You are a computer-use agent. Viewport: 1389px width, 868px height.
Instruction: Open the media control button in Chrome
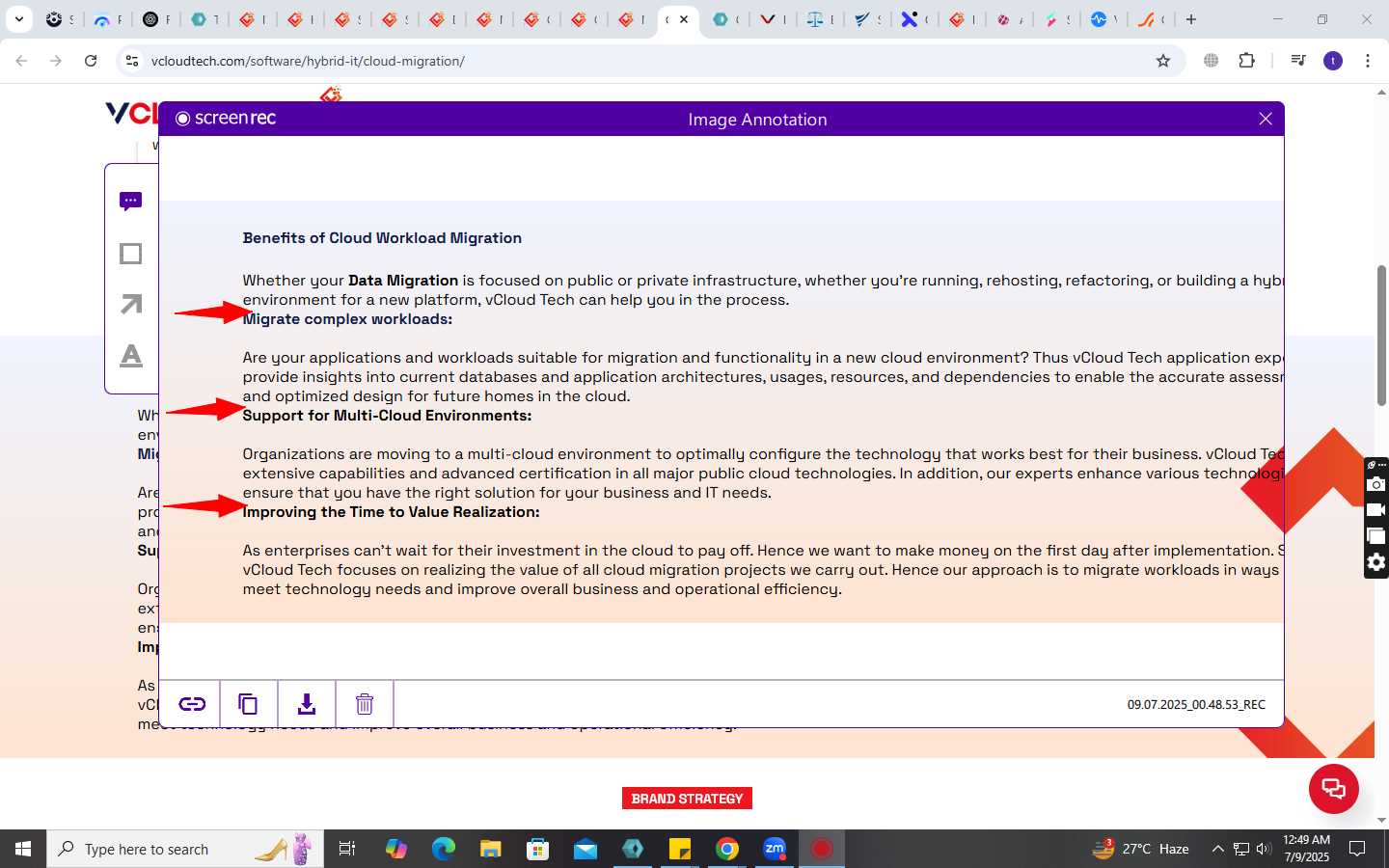pyautogui.click(x=1298, y=61)
